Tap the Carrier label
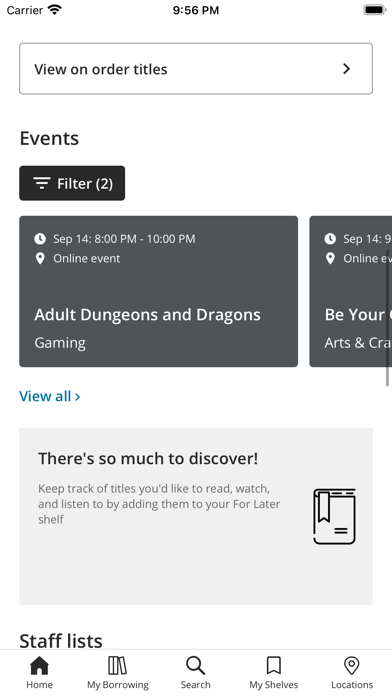The height and width of the screenshot is (696, 392). pyautogui.click(x=25, y=10)
